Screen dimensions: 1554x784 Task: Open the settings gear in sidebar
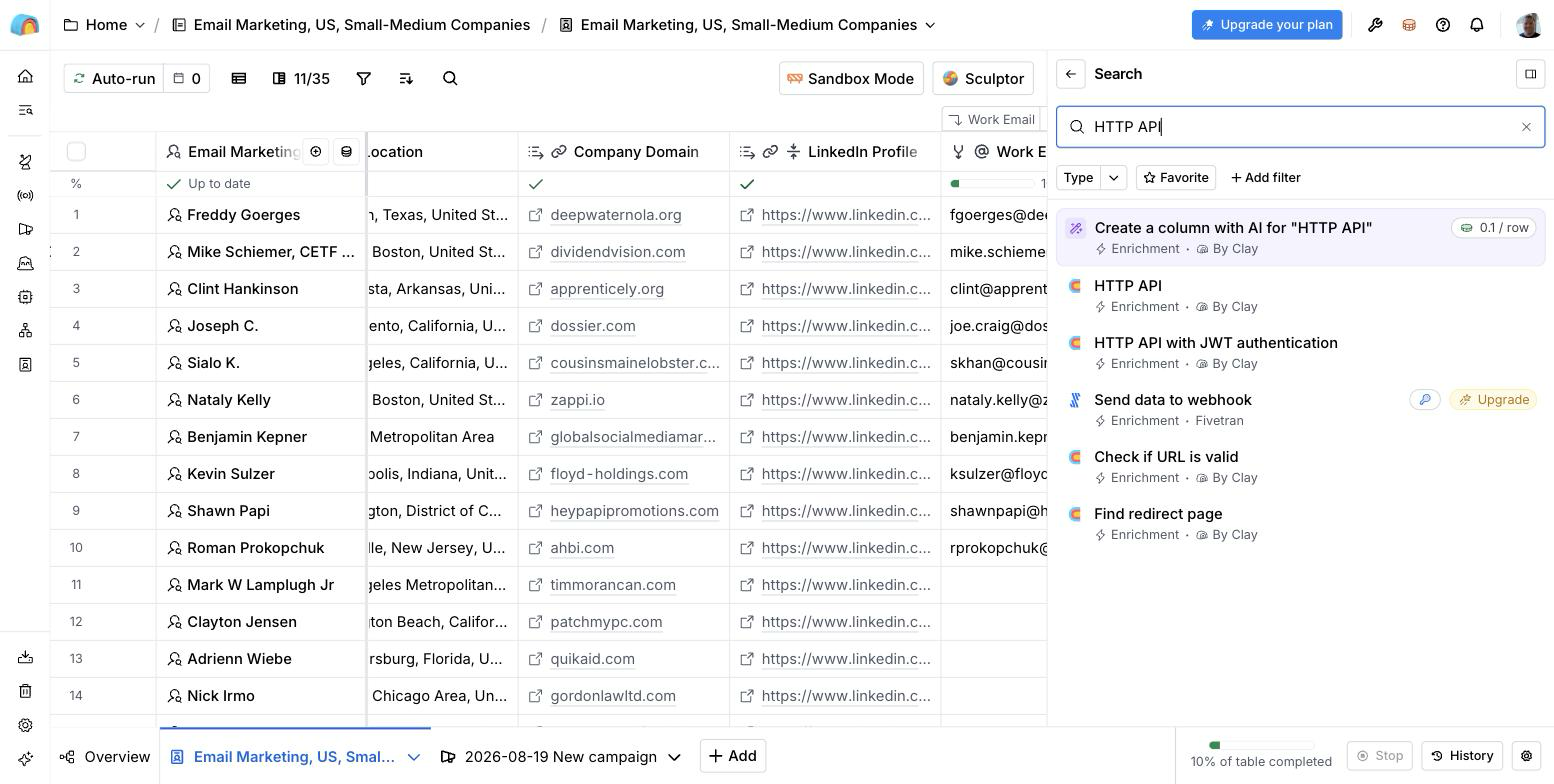[26, 725]
